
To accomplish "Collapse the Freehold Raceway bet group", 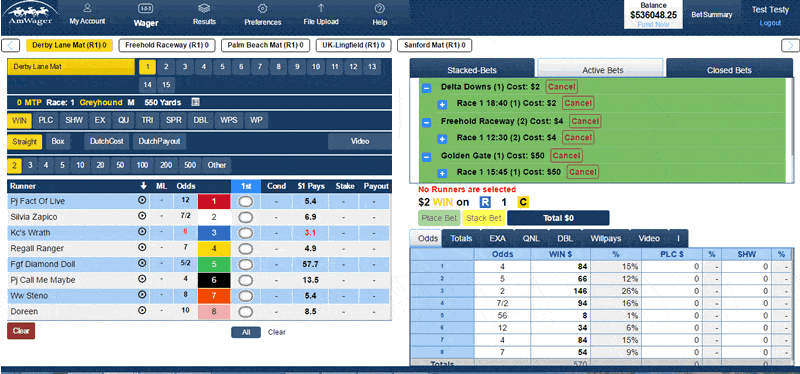I will click(427, 122).
